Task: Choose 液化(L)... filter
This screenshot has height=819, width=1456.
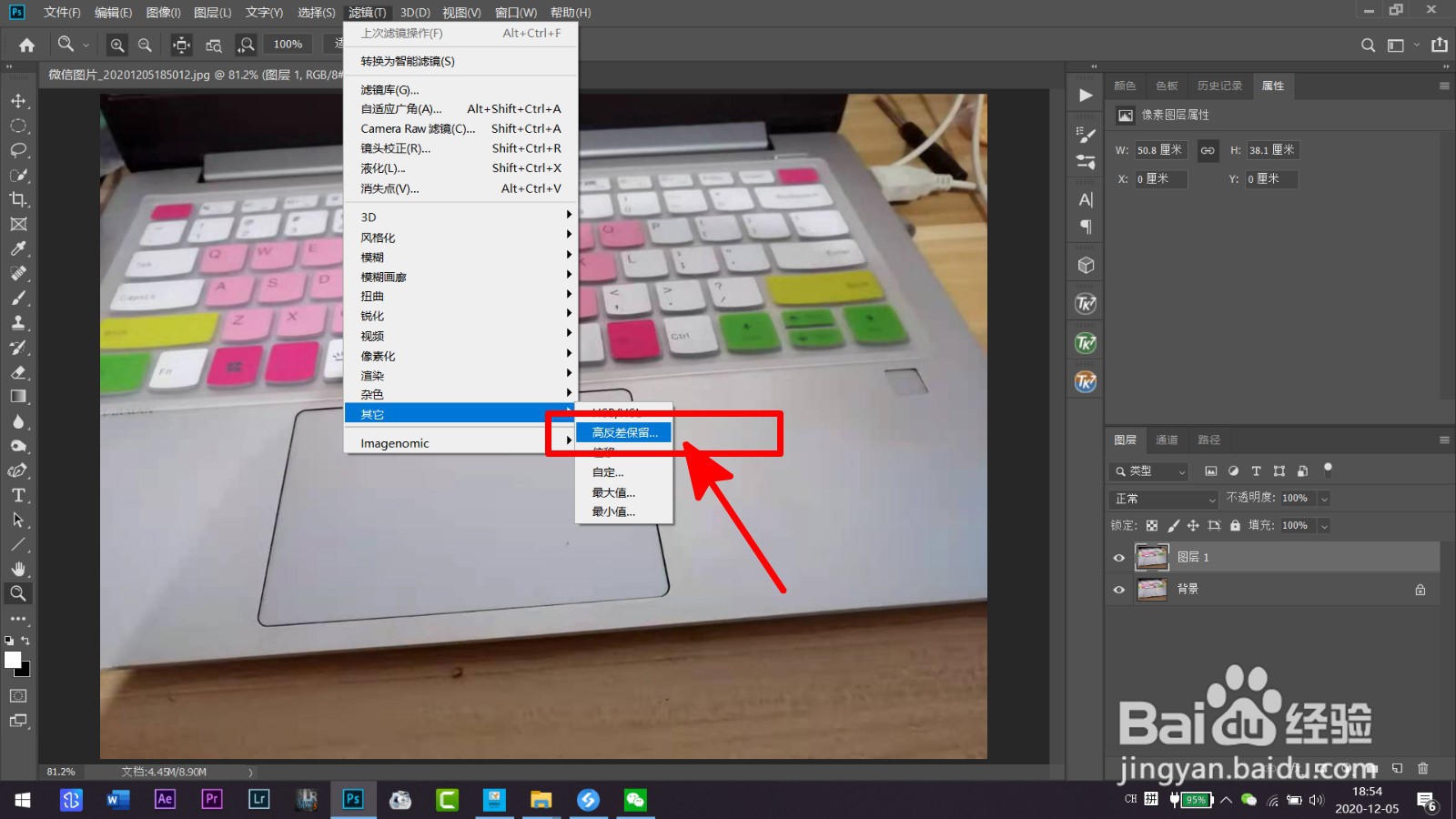Action: tap(460, 168)
